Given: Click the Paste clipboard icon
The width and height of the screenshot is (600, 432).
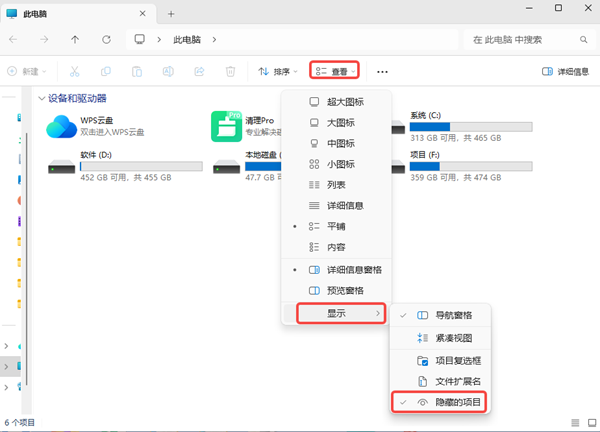Looking at the screenshot, I should 137,72.
